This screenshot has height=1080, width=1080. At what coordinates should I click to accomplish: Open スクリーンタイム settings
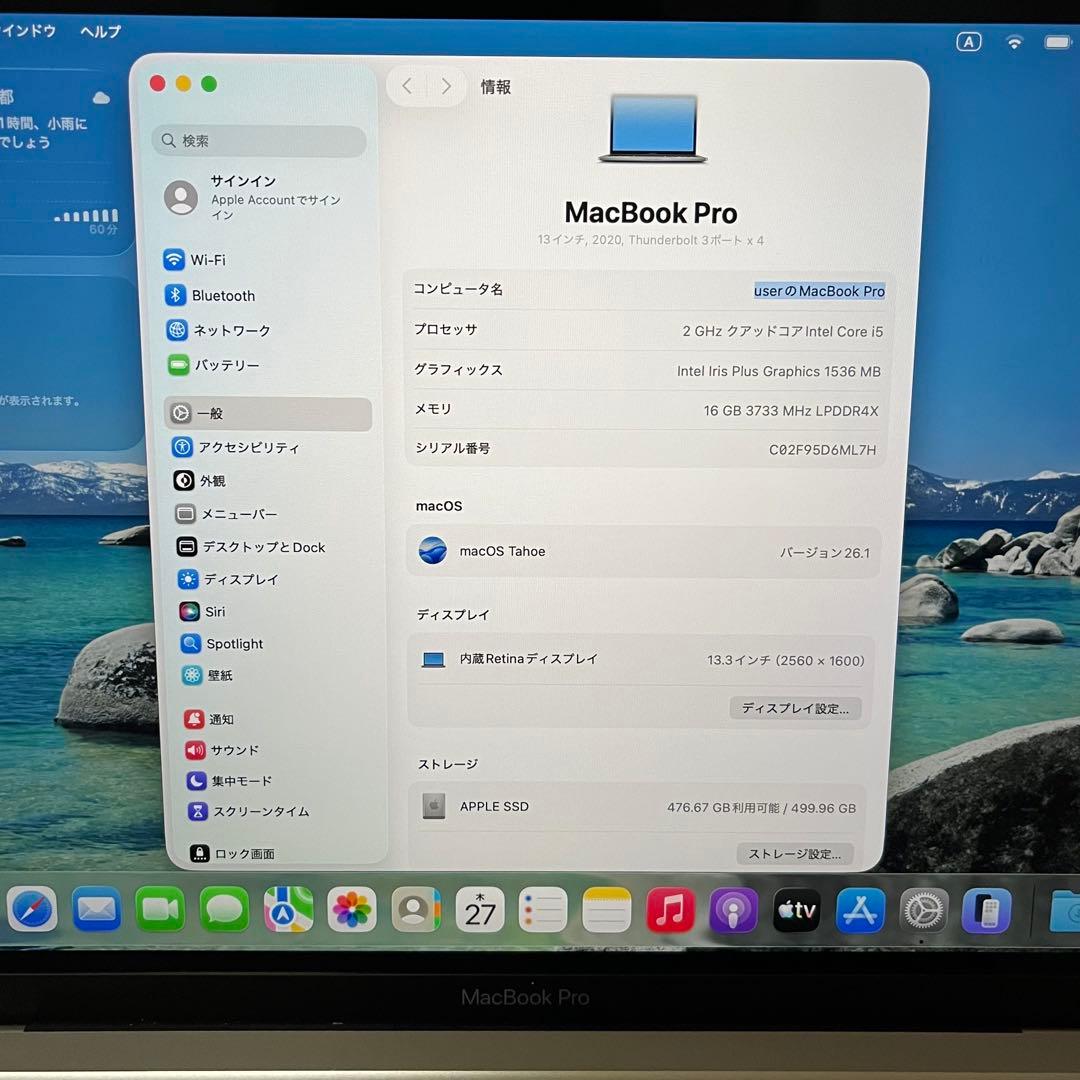coord(249,811)
